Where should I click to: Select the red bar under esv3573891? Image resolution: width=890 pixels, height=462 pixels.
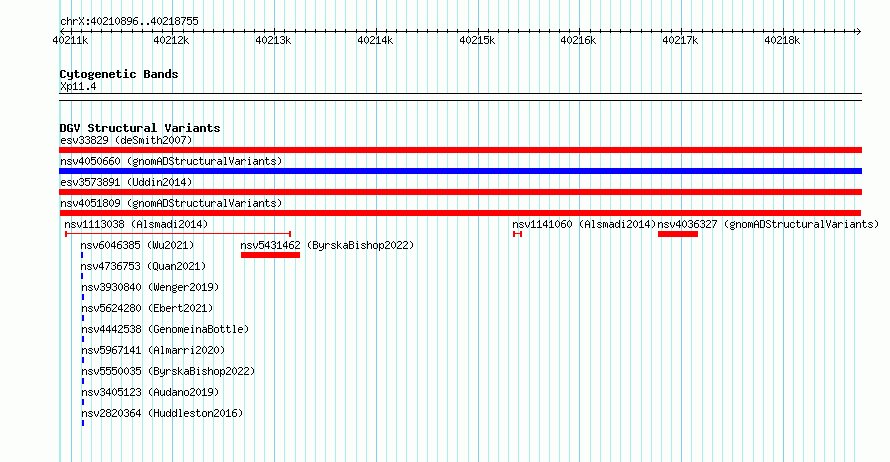tap(460, 192)
